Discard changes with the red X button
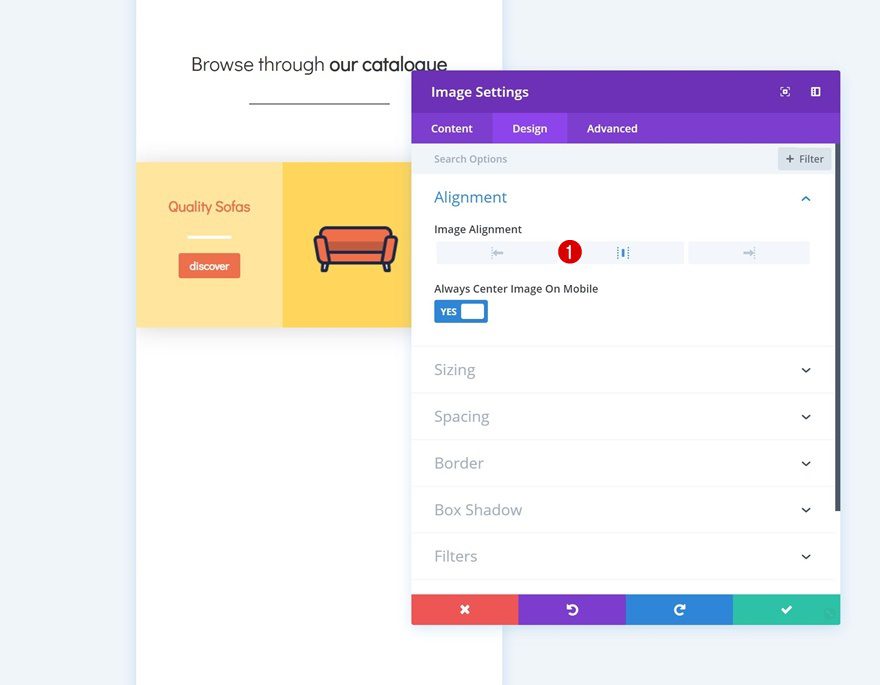Image resolution: width=880 pixels, height=685 pixels. pyautogui.click(x=464, y=609)
